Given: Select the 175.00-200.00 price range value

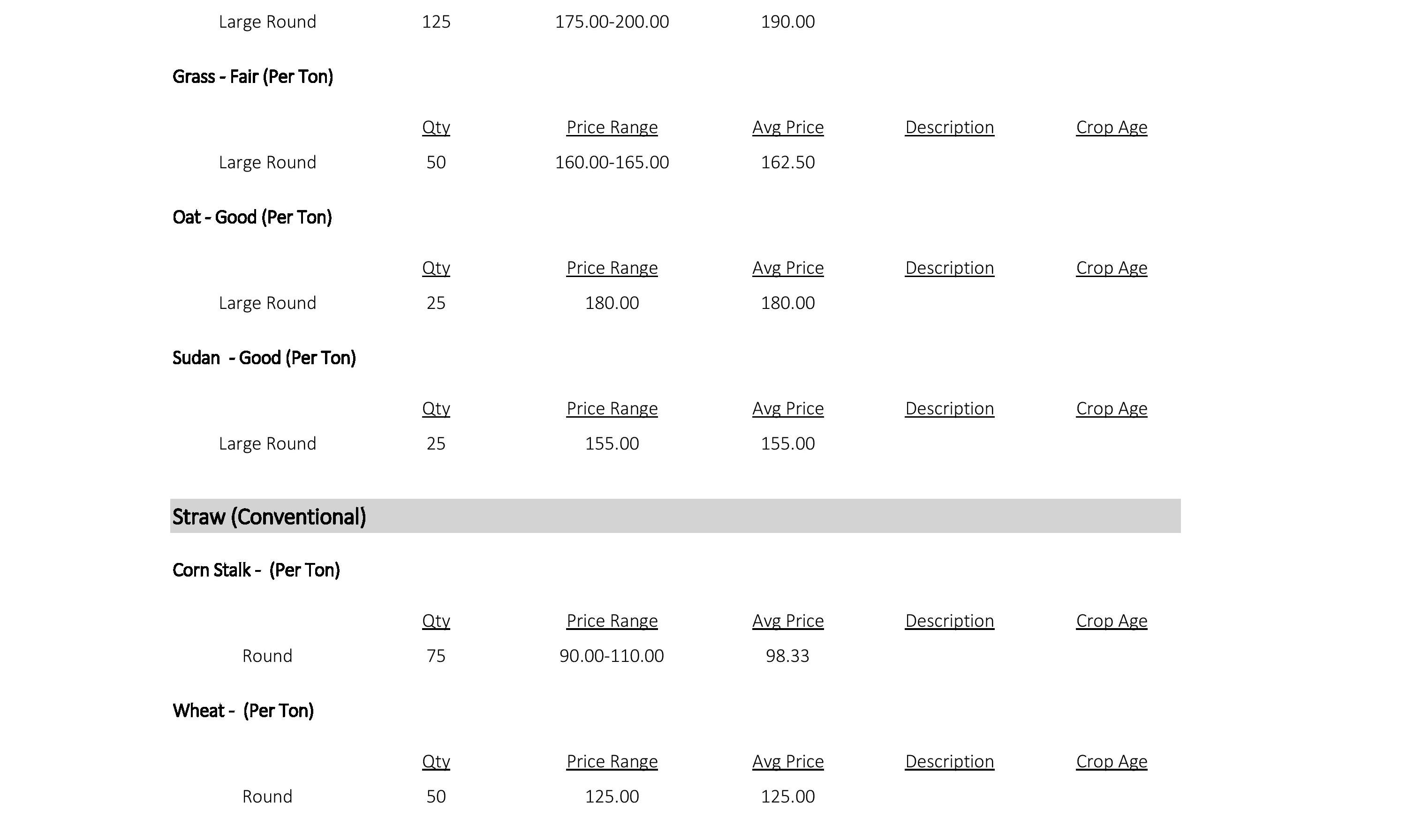Looking at the screenshot, I should [x=612, y=22].
